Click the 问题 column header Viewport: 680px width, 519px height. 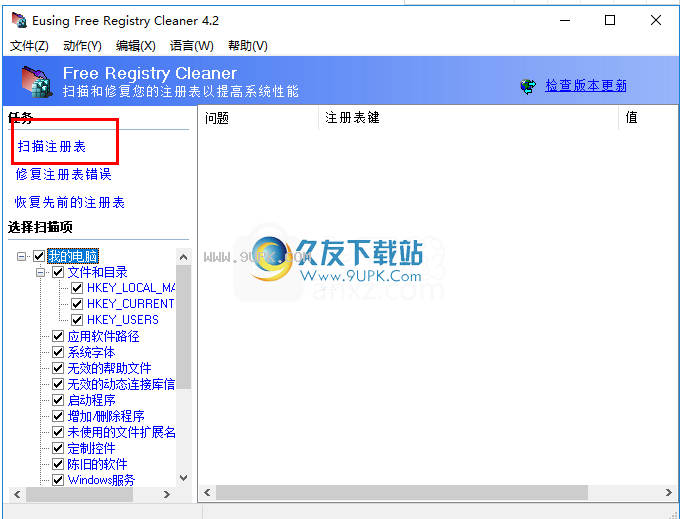258,118
